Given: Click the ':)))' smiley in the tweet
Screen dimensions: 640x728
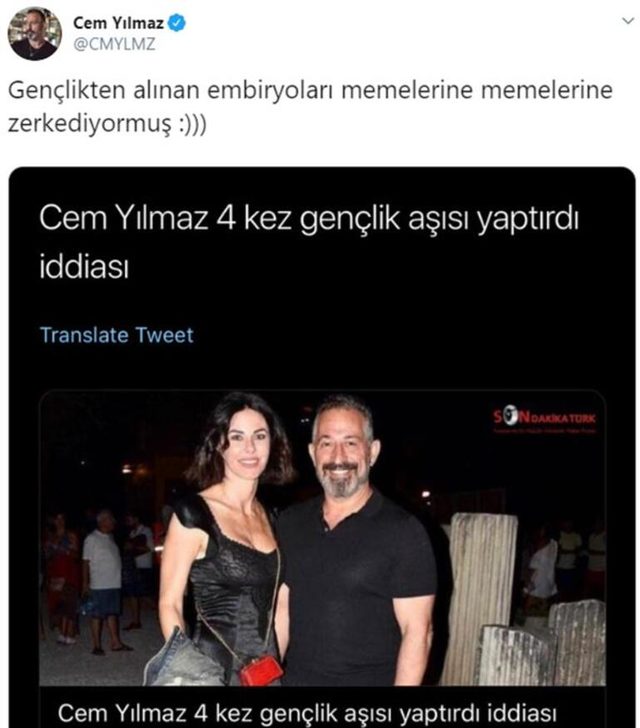Looking at the screenshot, I should point(192,124).
